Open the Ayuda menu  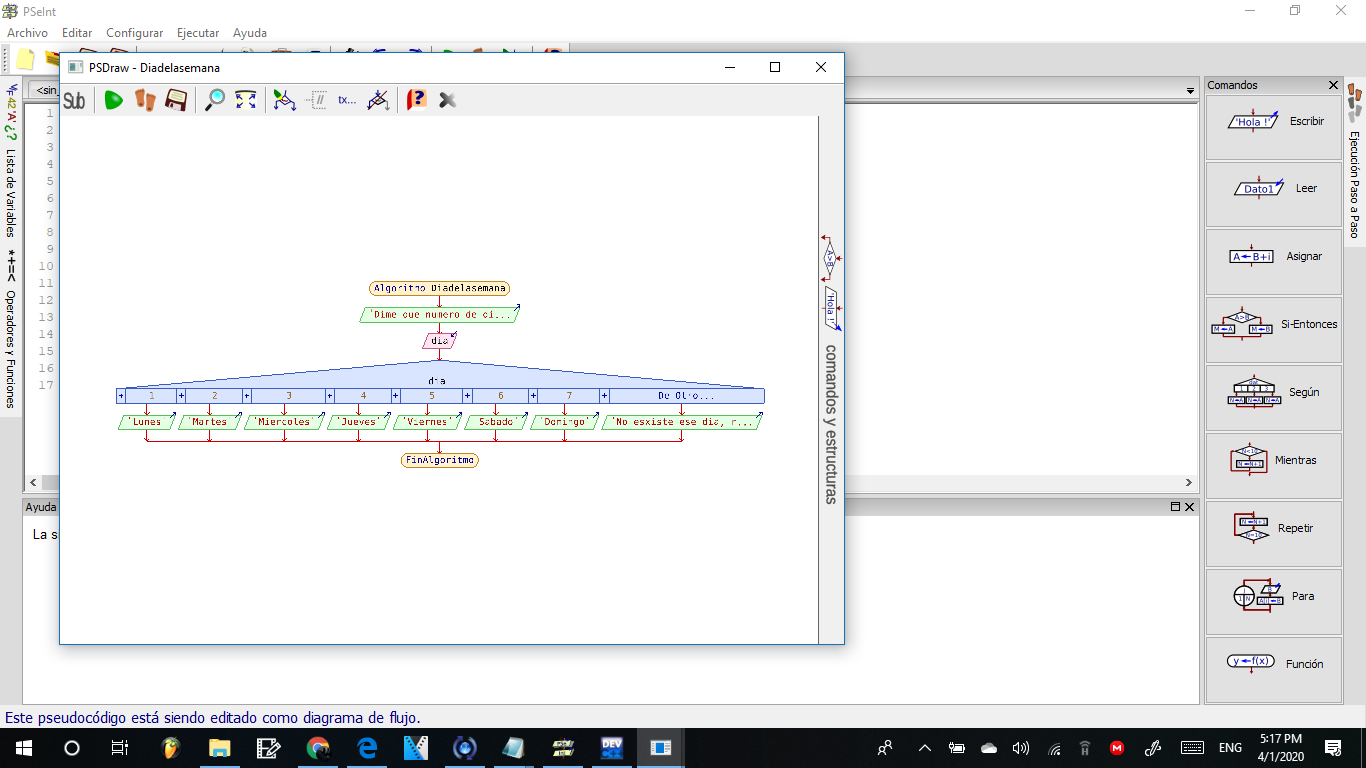click(x=250, y=33)
